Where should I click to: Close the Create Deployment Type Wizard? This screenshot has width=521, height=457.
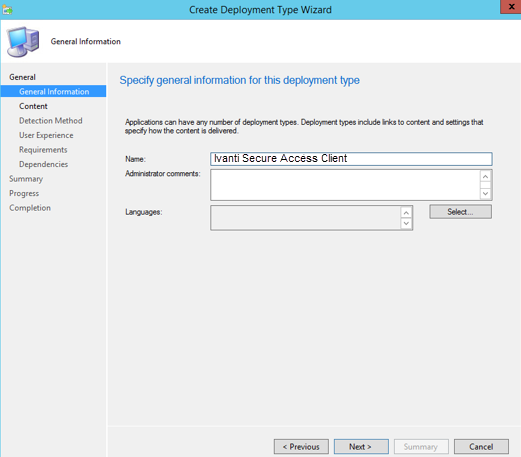(x=511, y=7)
